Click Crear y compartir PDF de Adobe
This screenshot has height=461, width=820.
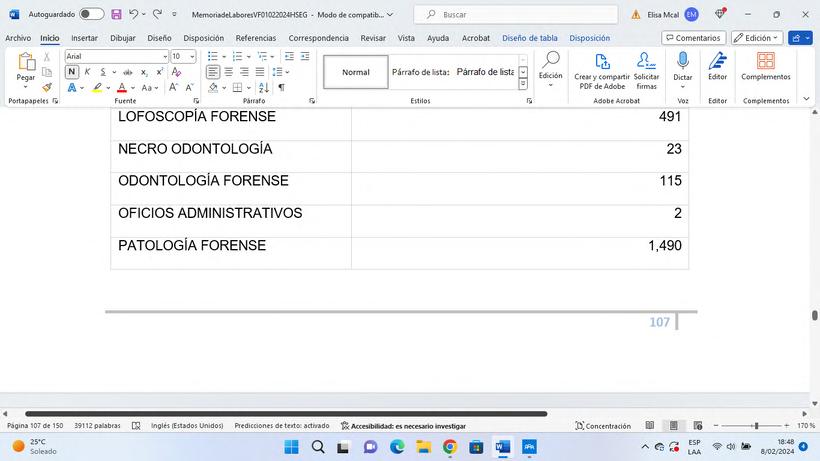click(x=602, y=70)
